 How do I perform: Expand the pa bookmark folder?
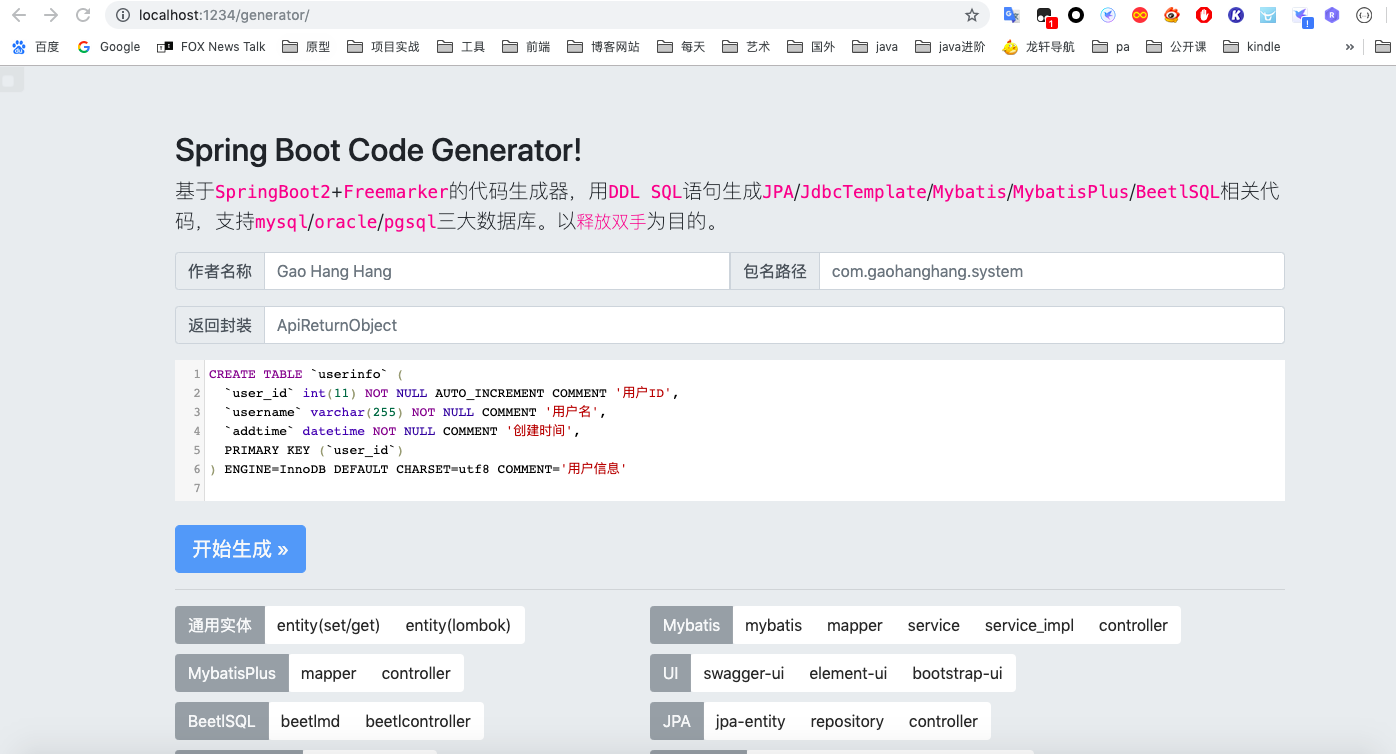click(1111, 46)
